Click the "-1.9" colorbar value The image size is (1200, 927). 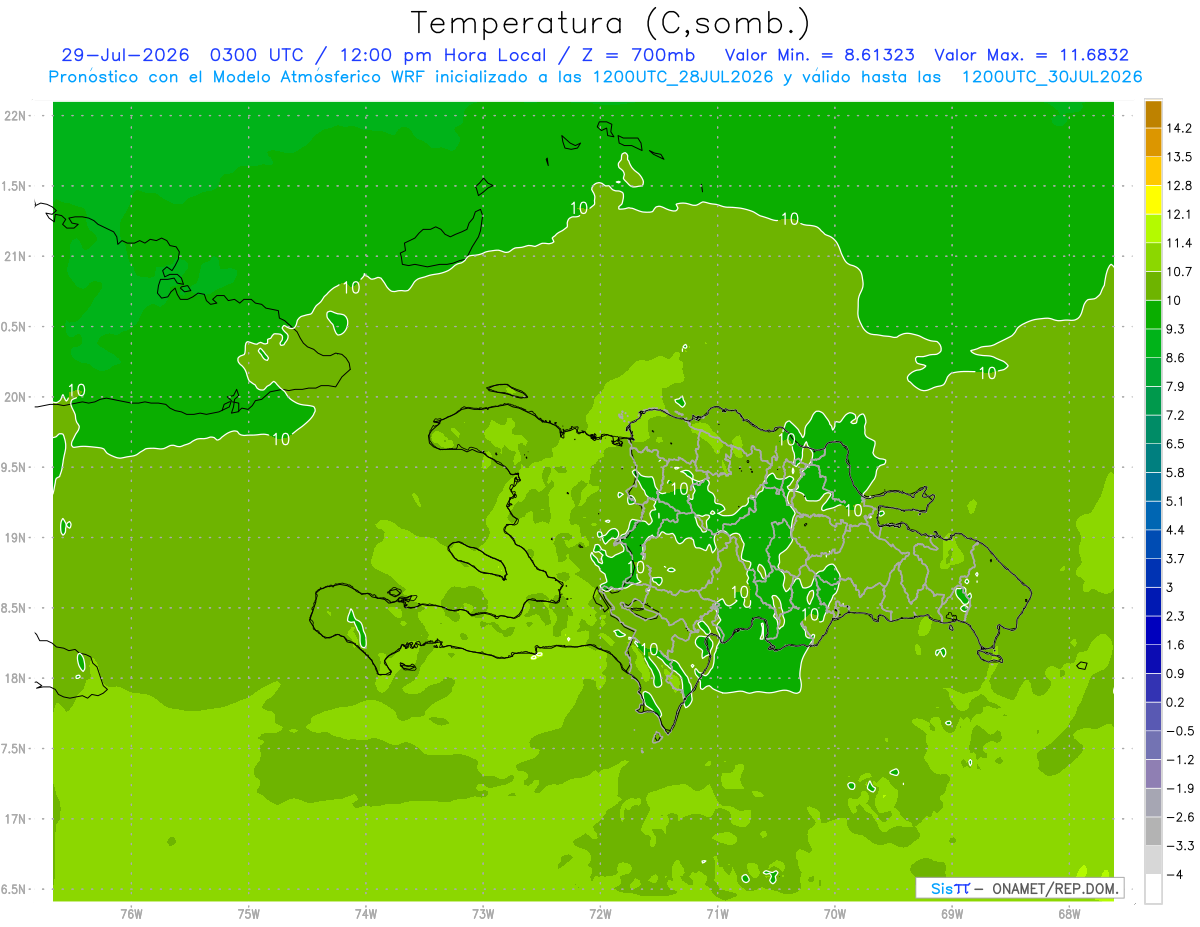[x=1180, y=789]
